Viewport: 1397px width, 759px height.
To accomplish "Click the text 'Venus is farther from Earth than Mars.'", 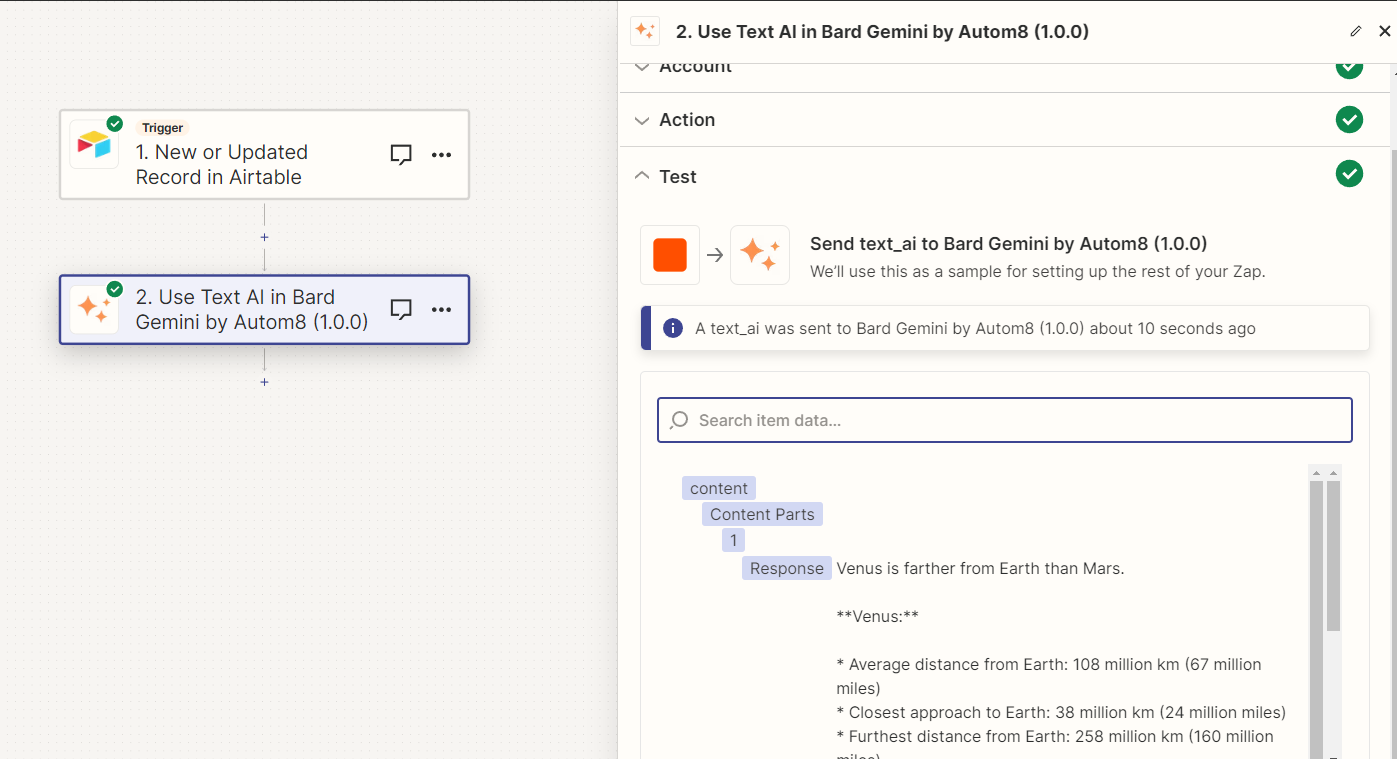I will 980,568.
